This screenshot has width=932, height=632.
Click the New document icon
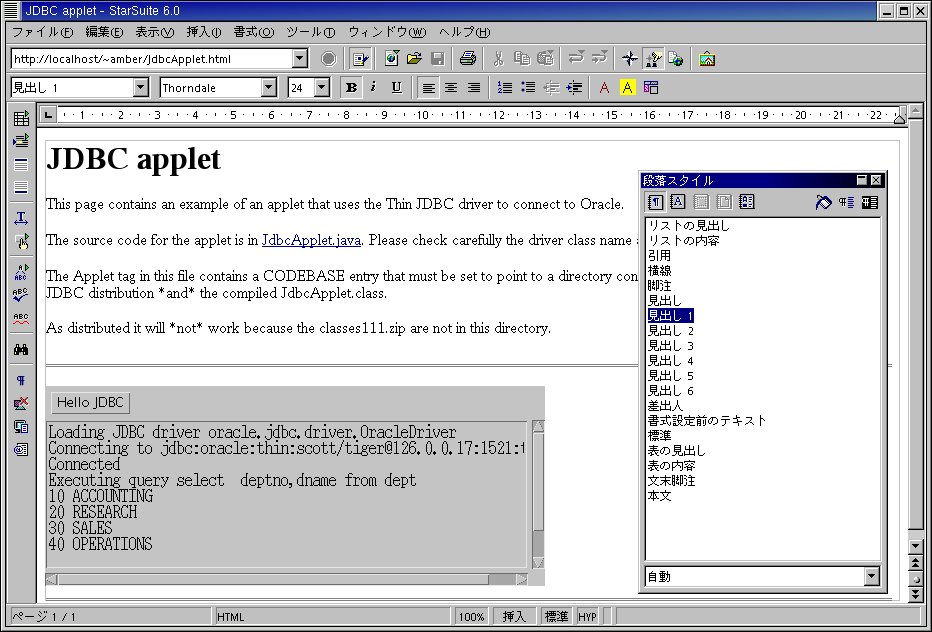coord(391,58)
